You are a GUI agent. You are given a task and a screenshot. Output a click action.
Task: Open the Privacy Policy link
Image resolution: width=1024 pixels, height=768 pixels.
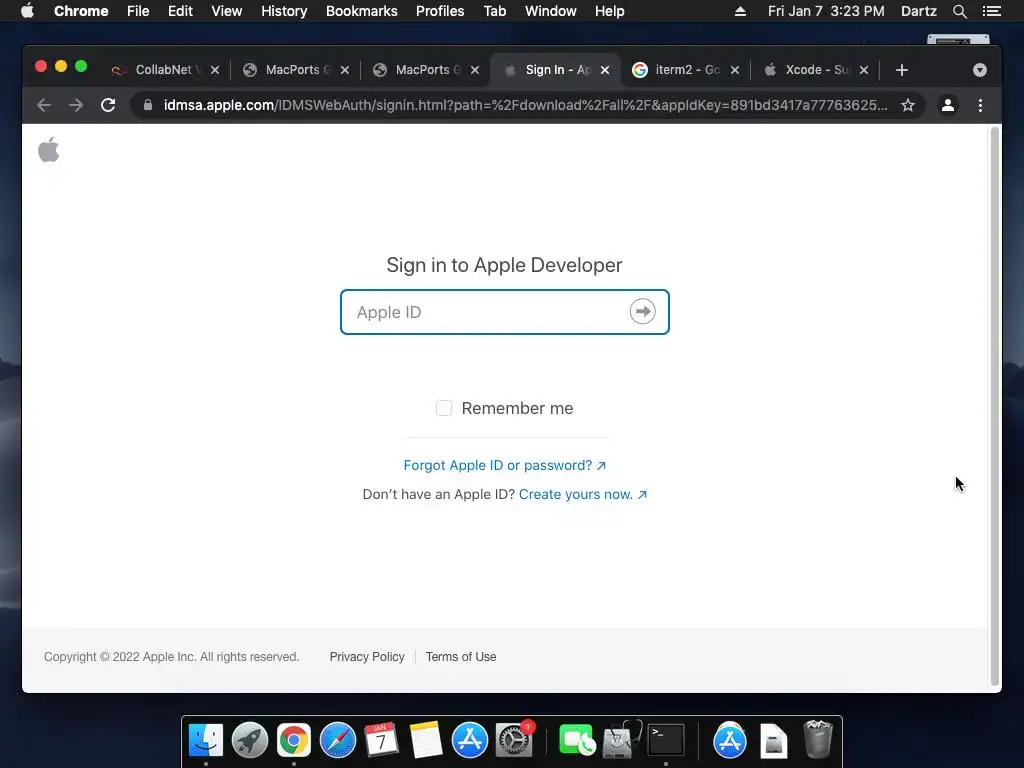[367, 657]
